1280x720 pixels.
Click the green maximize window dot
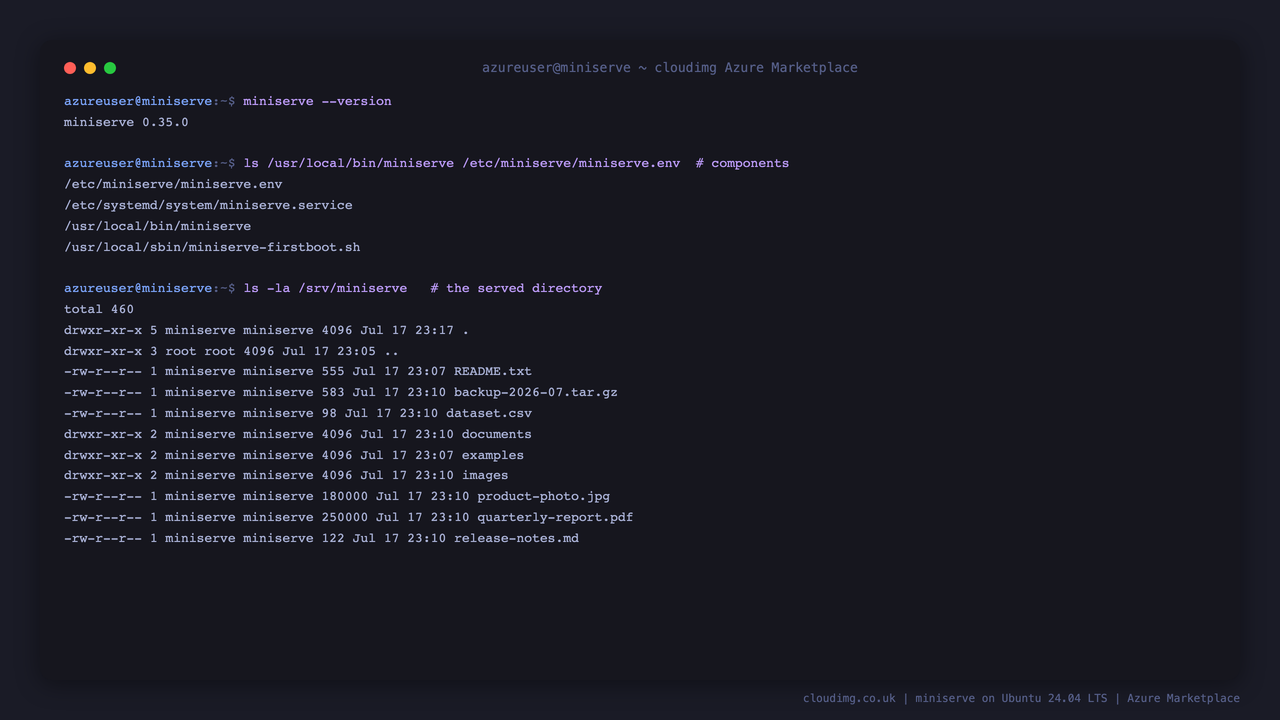point(110,68)
